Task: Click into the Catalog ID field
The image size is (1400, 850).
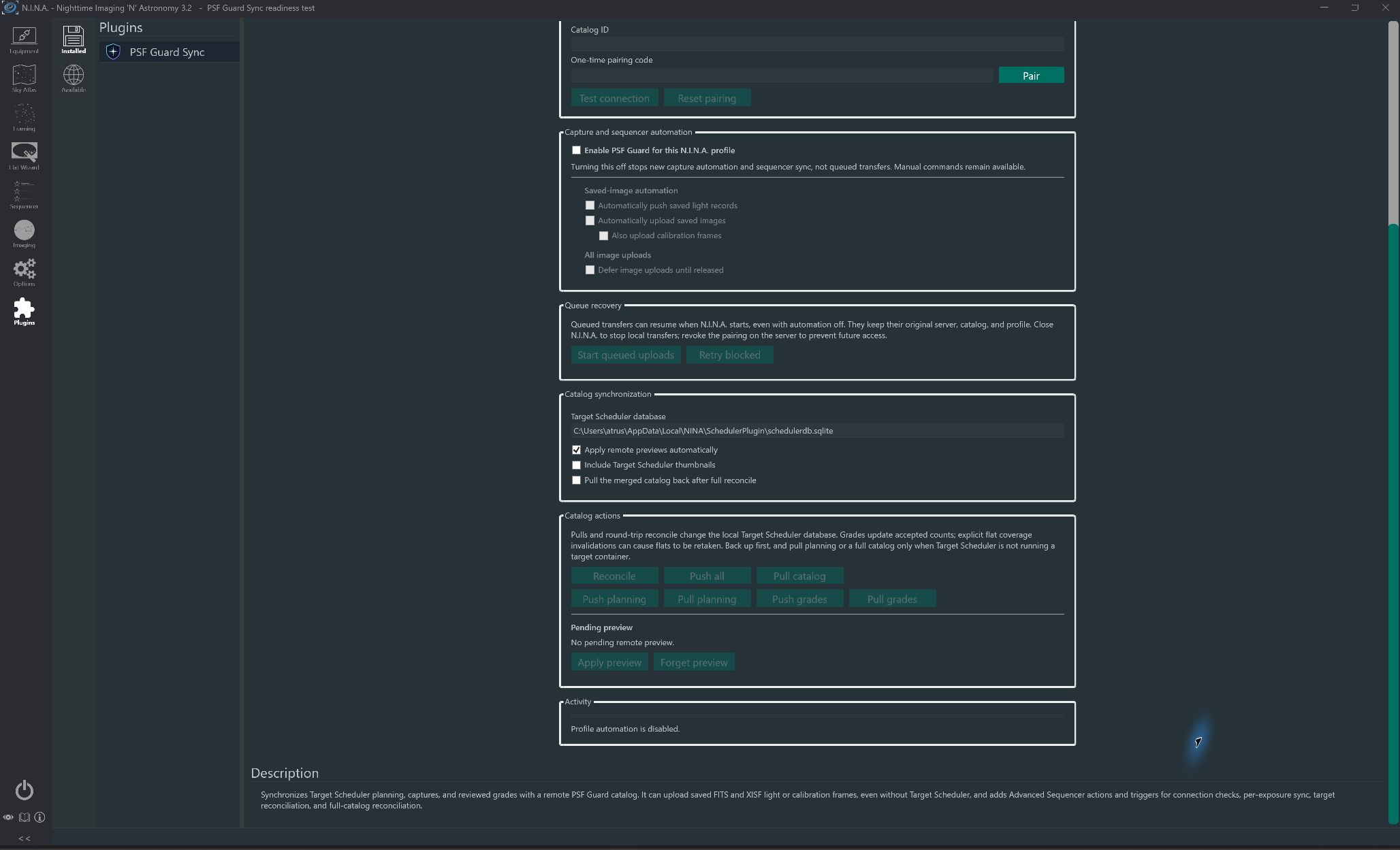Action: tap(817, 44)
